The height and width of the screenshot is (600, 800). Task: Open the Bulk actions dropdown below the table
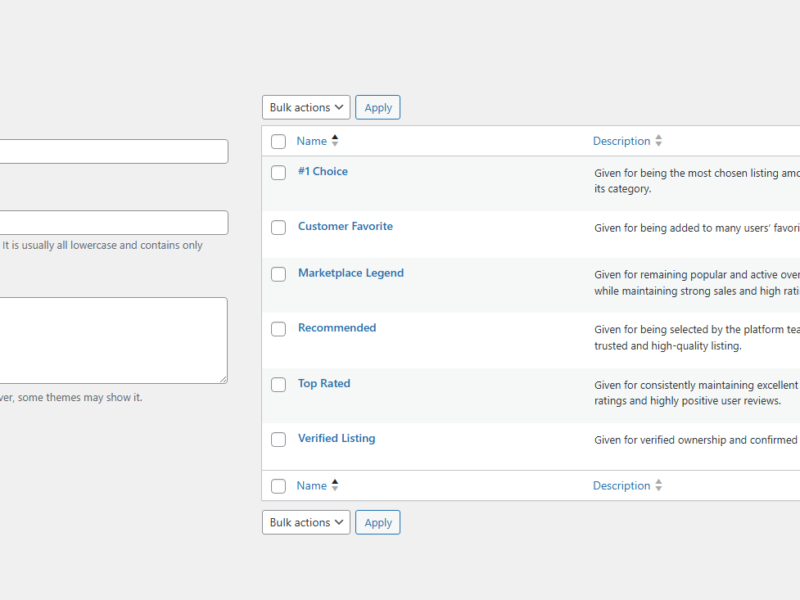[306, 522]
